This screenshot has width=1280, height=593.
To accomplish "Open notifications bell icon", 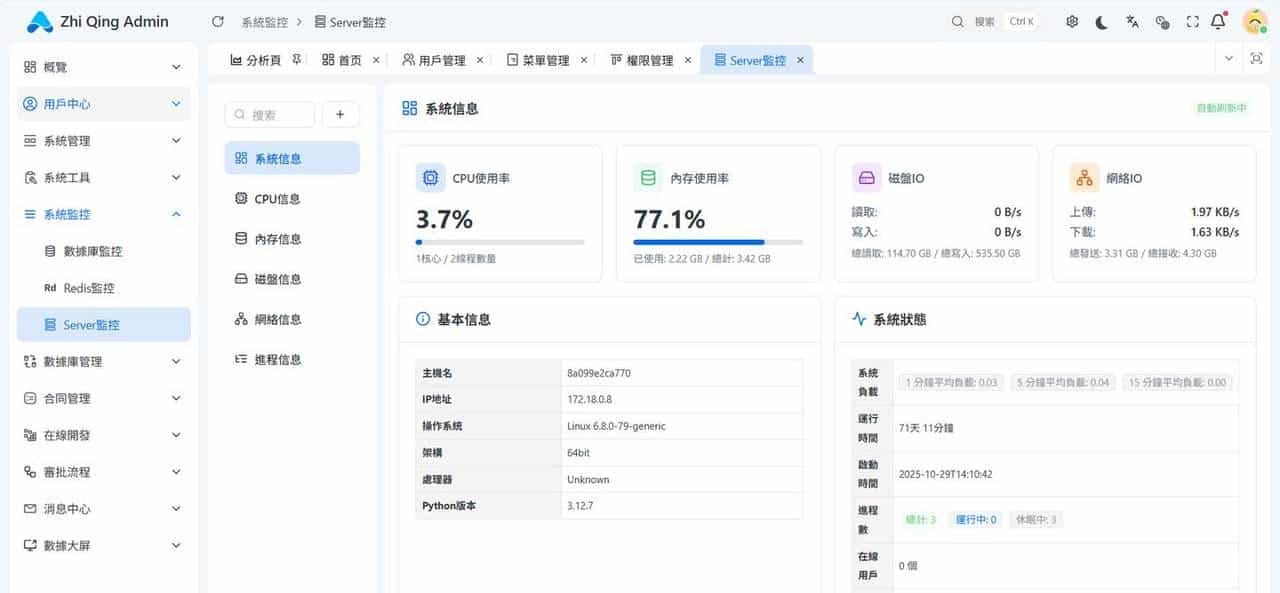I will pyautogui.click(x=1216, y=21).
